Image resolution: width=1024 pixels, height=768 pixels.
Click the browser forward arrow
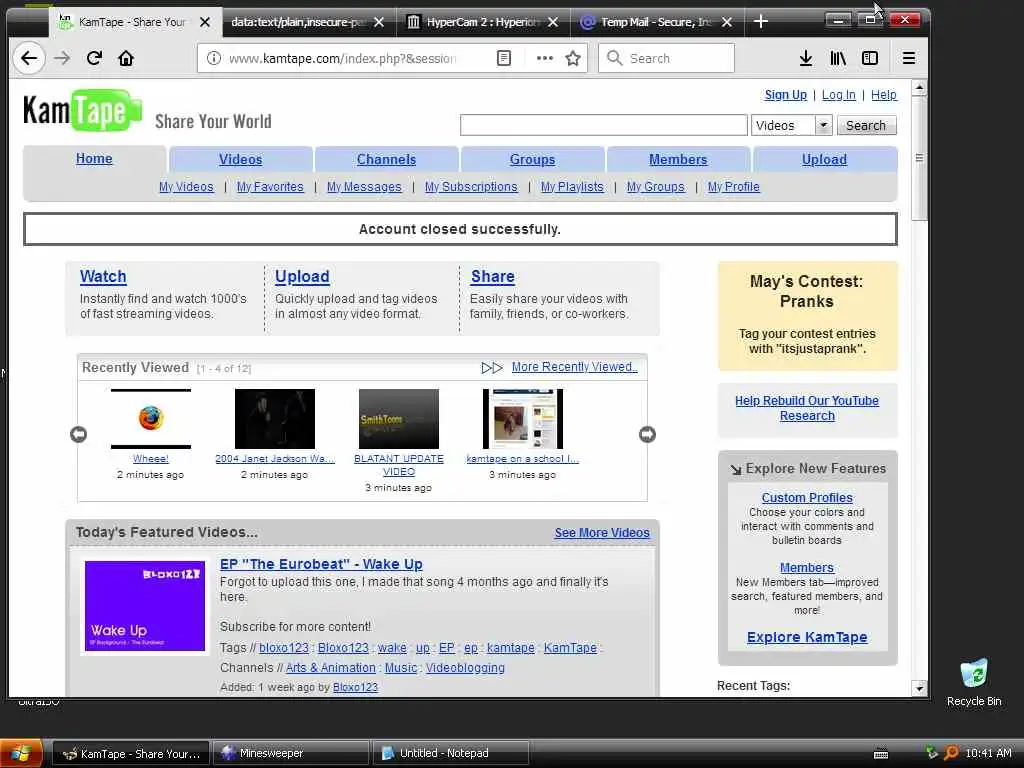tap(62, 58)
